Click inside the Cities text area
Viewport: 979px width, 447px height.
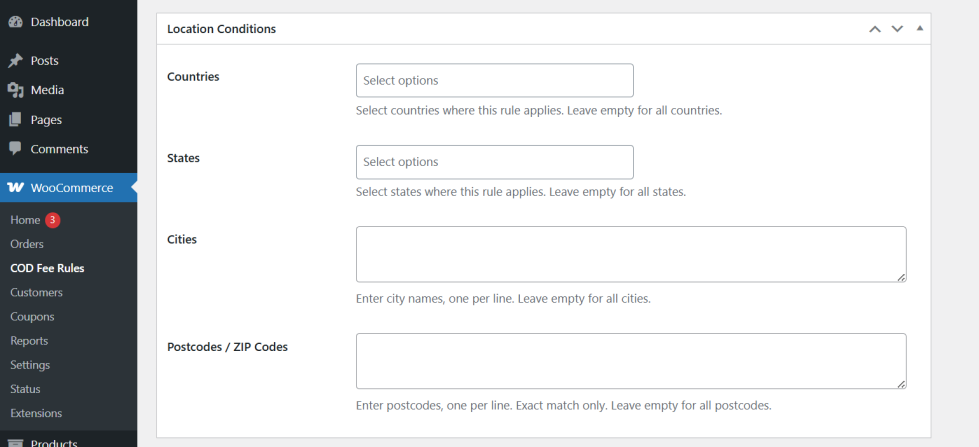pyautogui.click(x=630, y=254)
